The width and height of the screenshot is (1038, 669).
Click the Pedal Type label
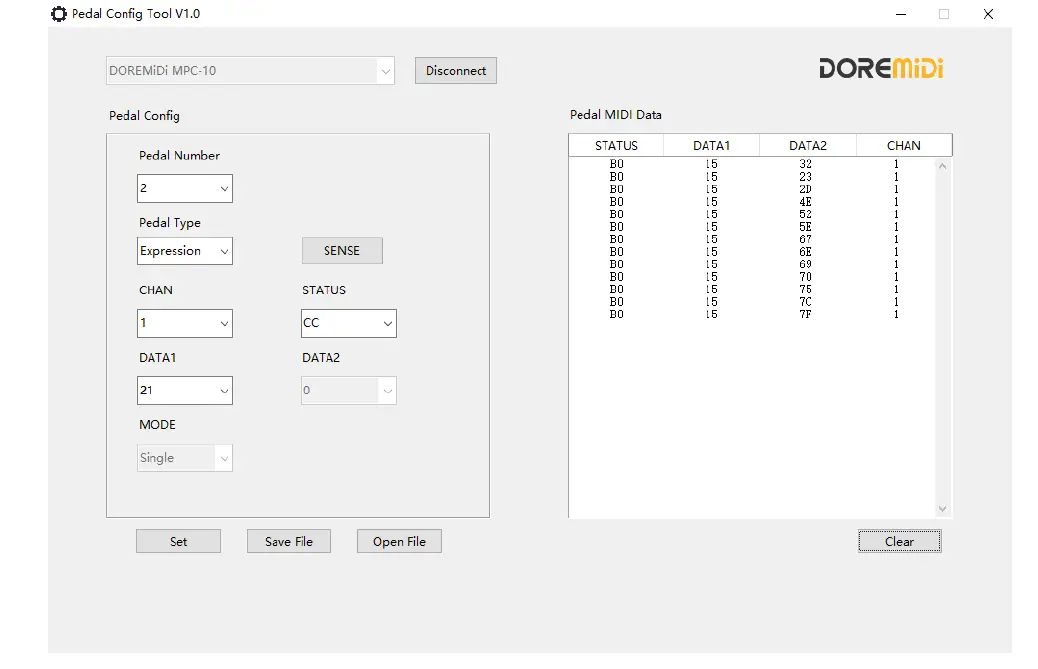pyautogui.click(x=169, y=223)
